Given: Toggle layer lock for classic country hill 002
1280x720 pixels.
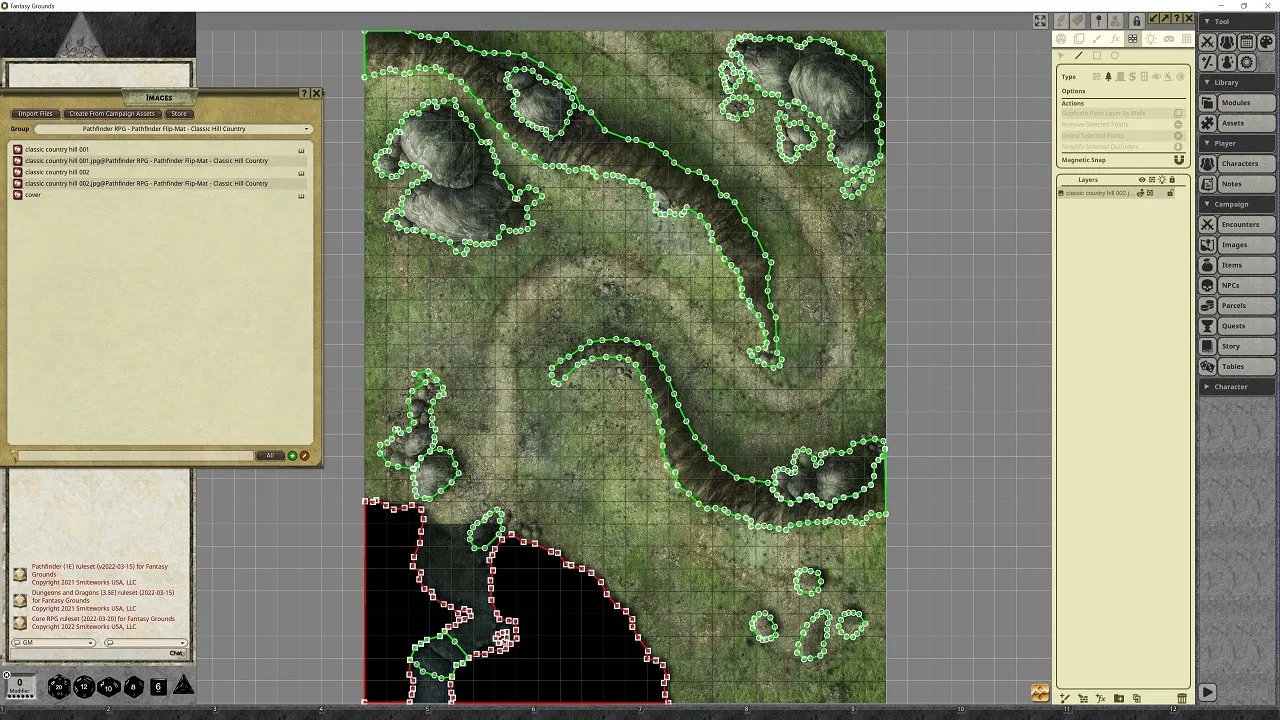Looking at the screenshot, I should pyautogui.click(x=1171, y=193).
